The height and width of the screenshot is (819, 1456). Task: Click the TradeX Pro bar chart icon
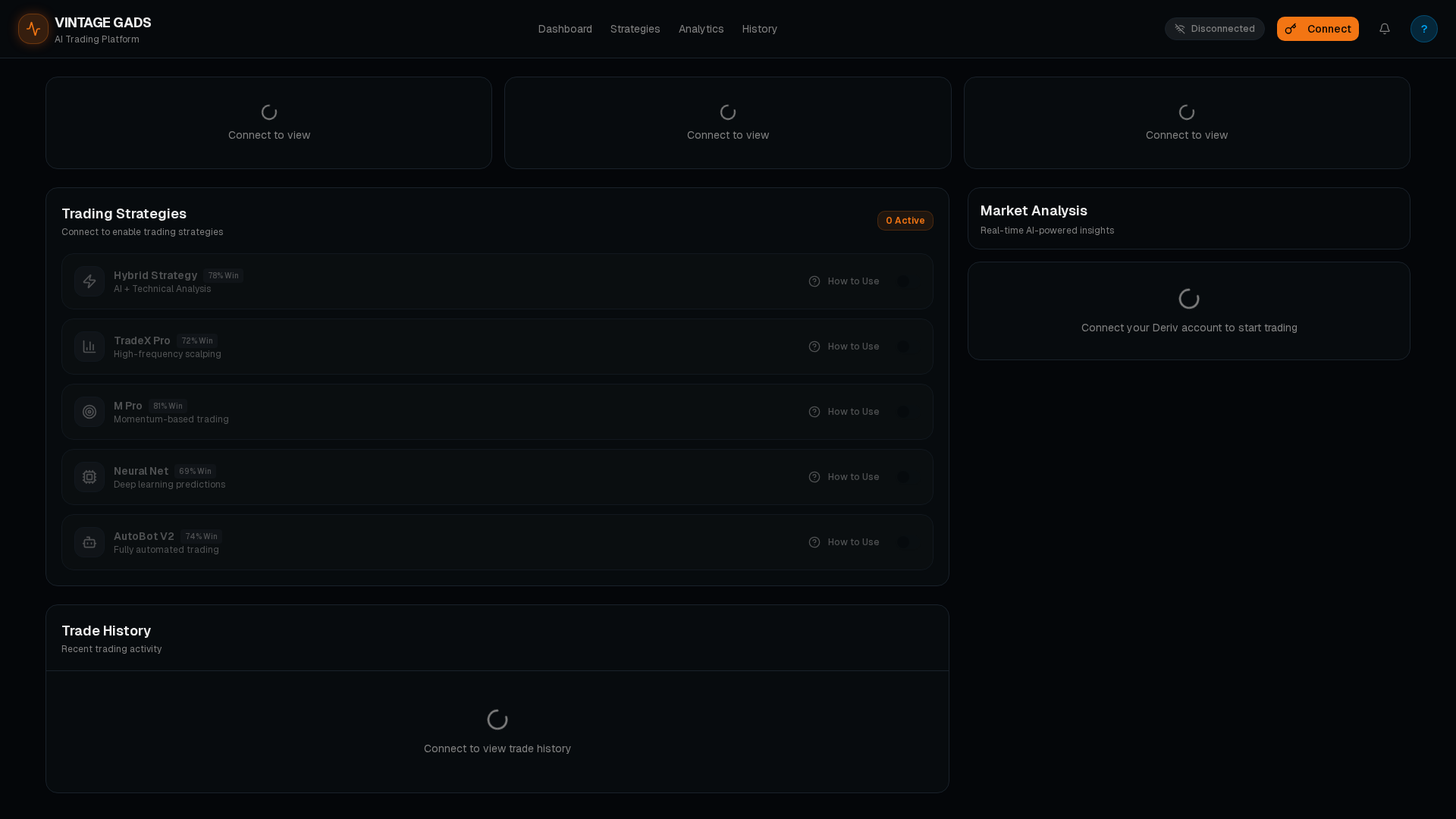click(89, 347)
